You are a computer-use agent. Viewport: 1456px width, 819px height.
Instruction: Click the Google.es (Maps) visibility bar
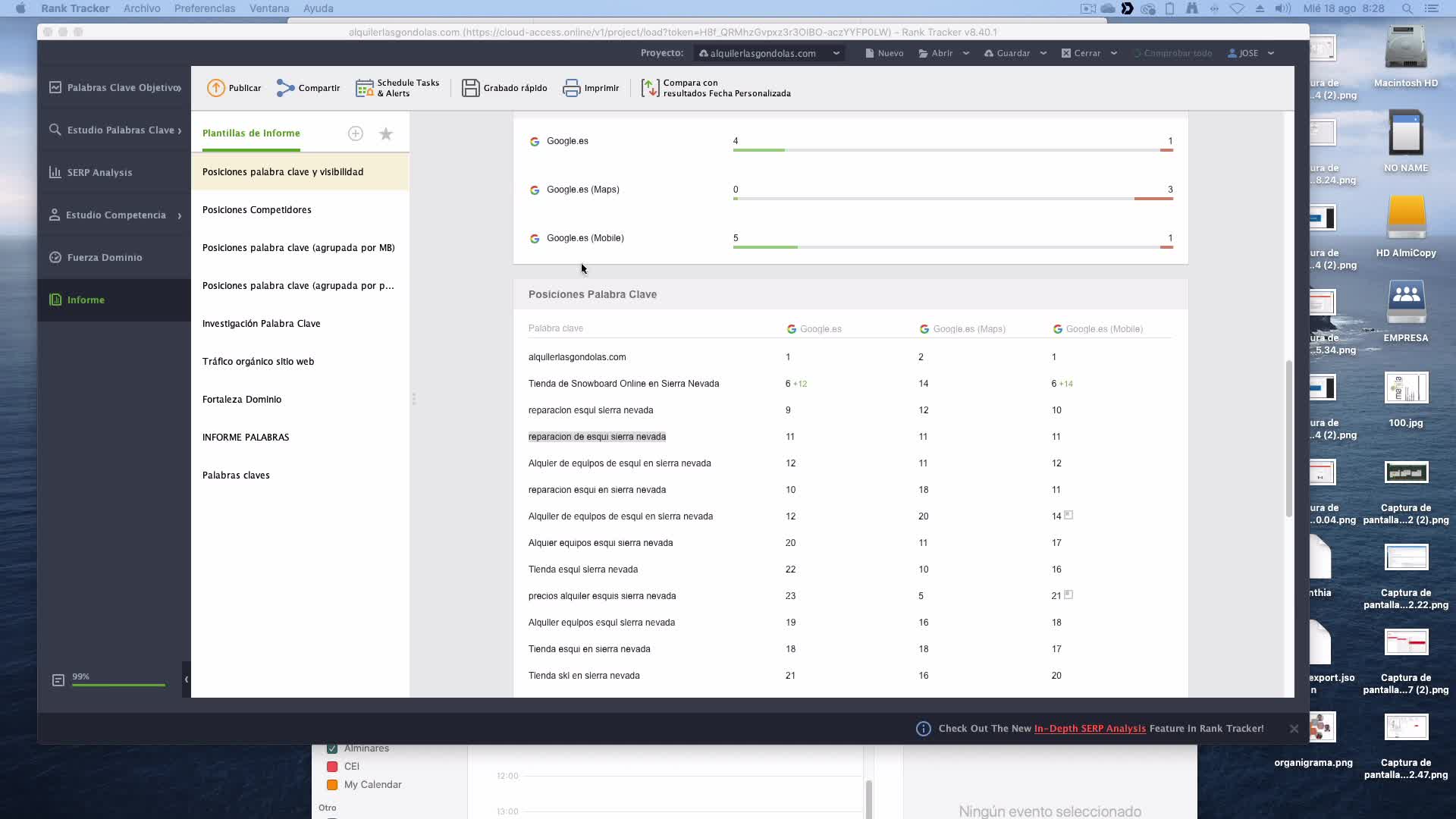pos(953,199)
